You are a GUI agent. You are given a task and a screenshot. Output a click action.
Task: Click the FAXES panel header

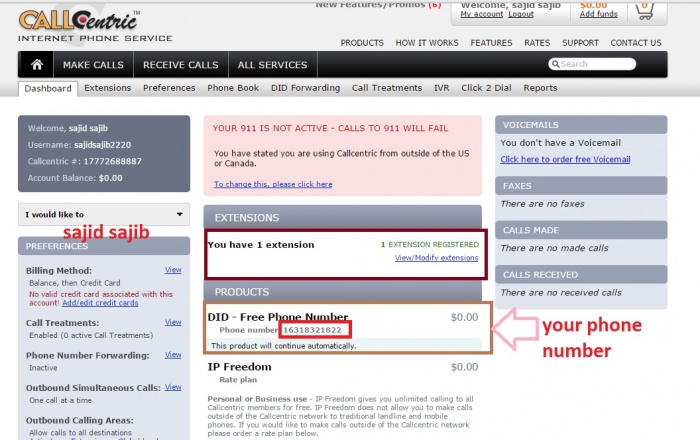click(581, 186)
